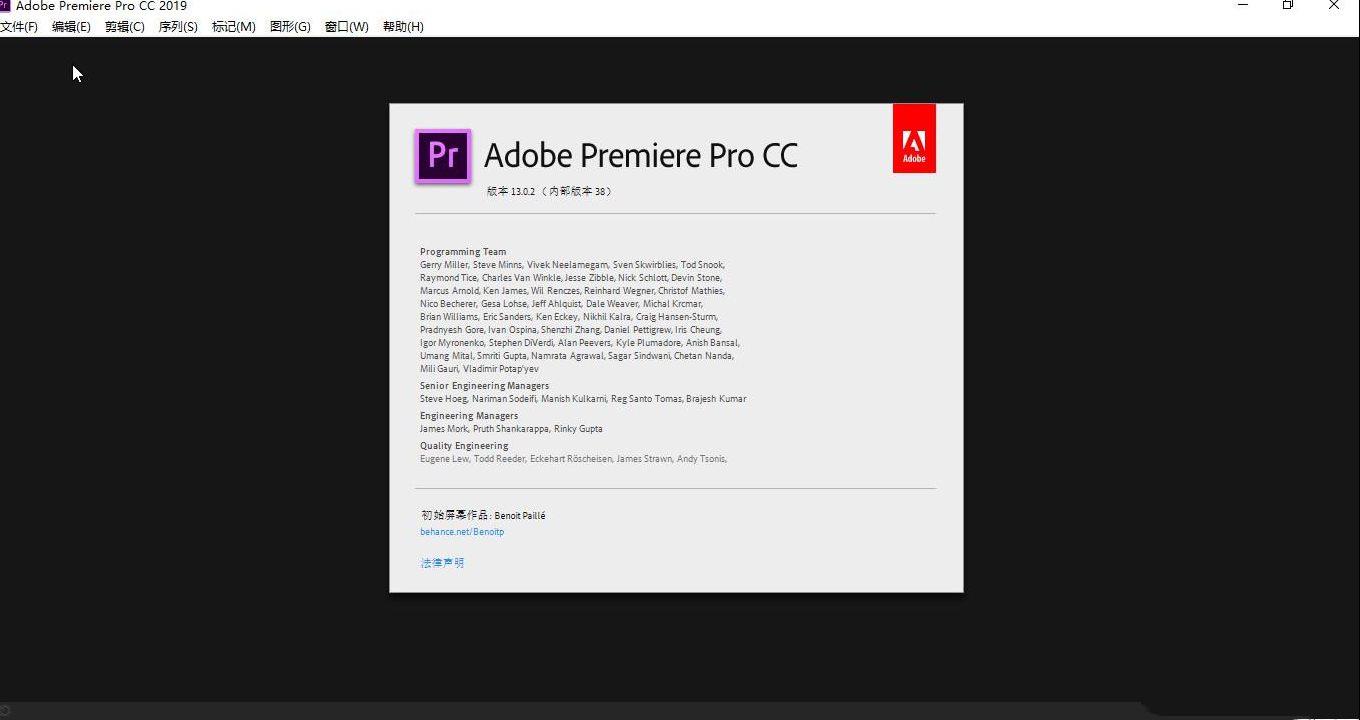Click the Adobe Premiere Pro CC heading
1360x720 pixels.
coord(641,156)
